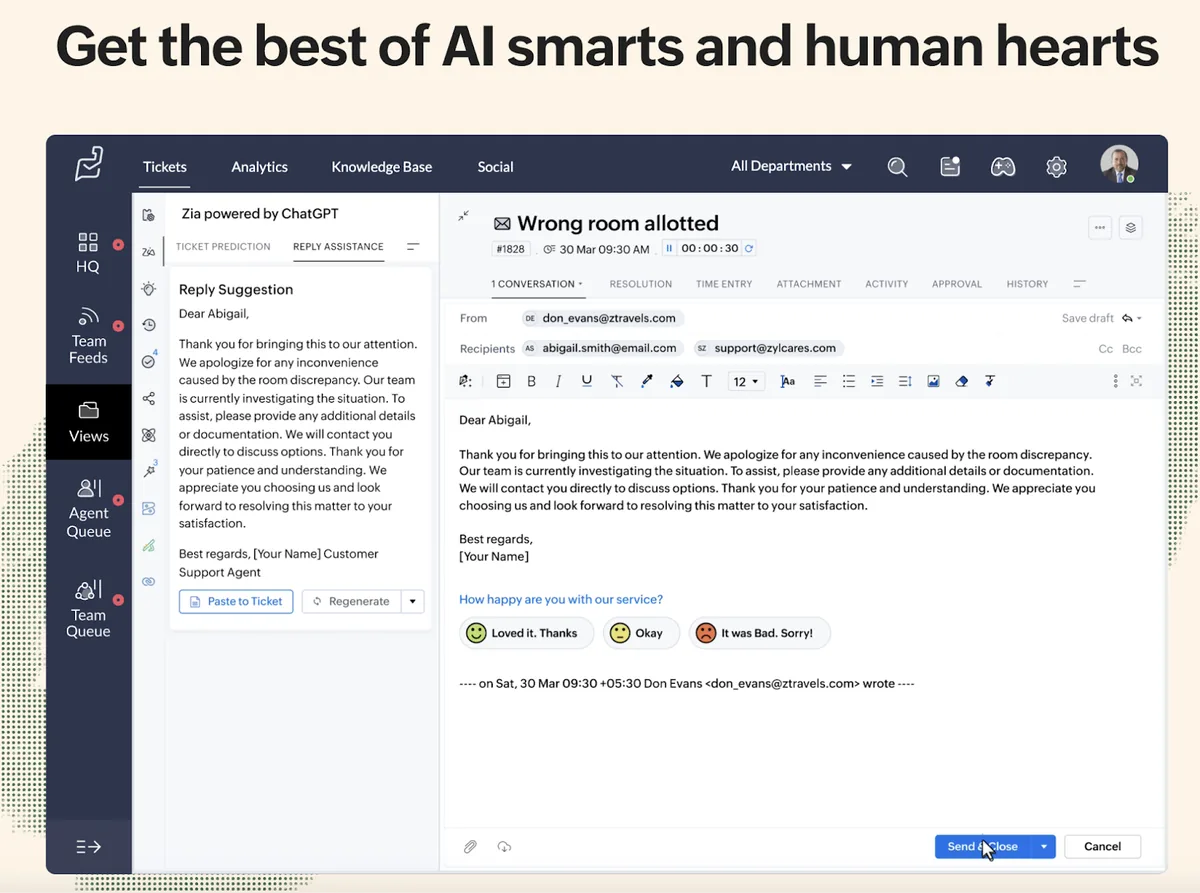Open the checkmark tasks icon with badge 4
The width and height of the screenshot is (1200, 893).
pyautogui.click(x=148, y=361)
